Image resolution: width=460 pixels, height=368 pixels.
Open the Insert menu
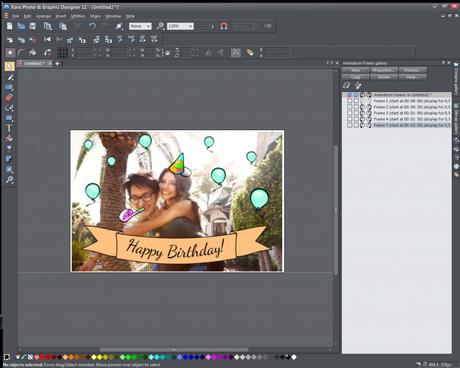coord(61,16)
